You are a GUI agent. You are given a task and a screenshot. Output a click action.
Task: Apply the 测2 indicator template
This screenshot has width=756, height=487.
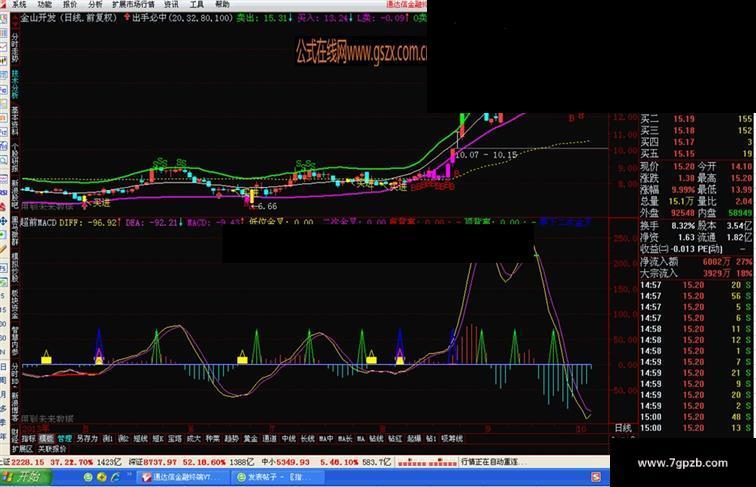pos(124,439)
